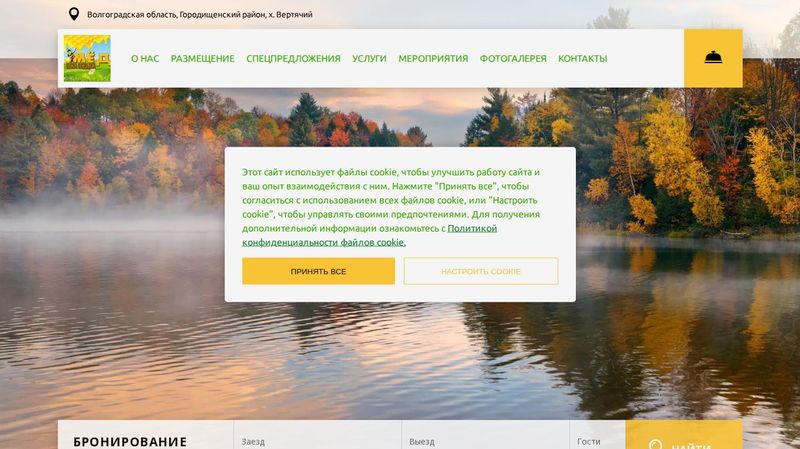Click the honey bee site logo
Viewport: 800px width, 449px height.
click(87, 58)
